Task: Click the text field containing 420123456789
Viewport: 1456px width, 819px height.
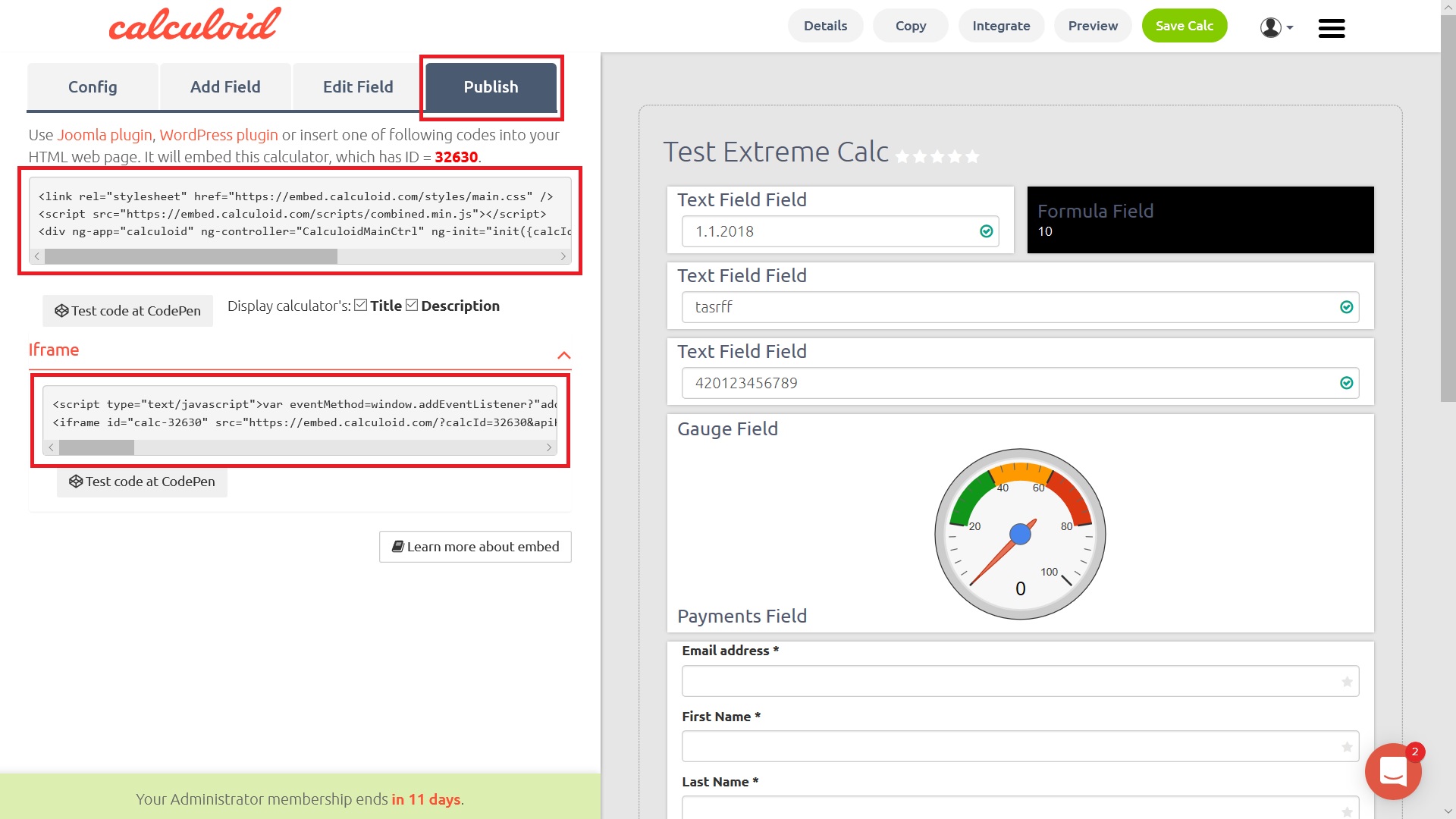Action: pos(1020,383)
